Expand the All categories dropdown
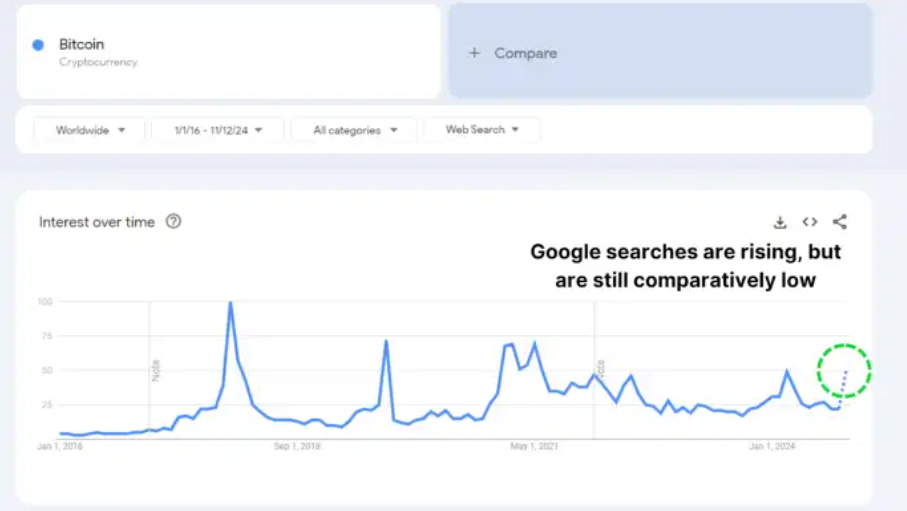 355,130
